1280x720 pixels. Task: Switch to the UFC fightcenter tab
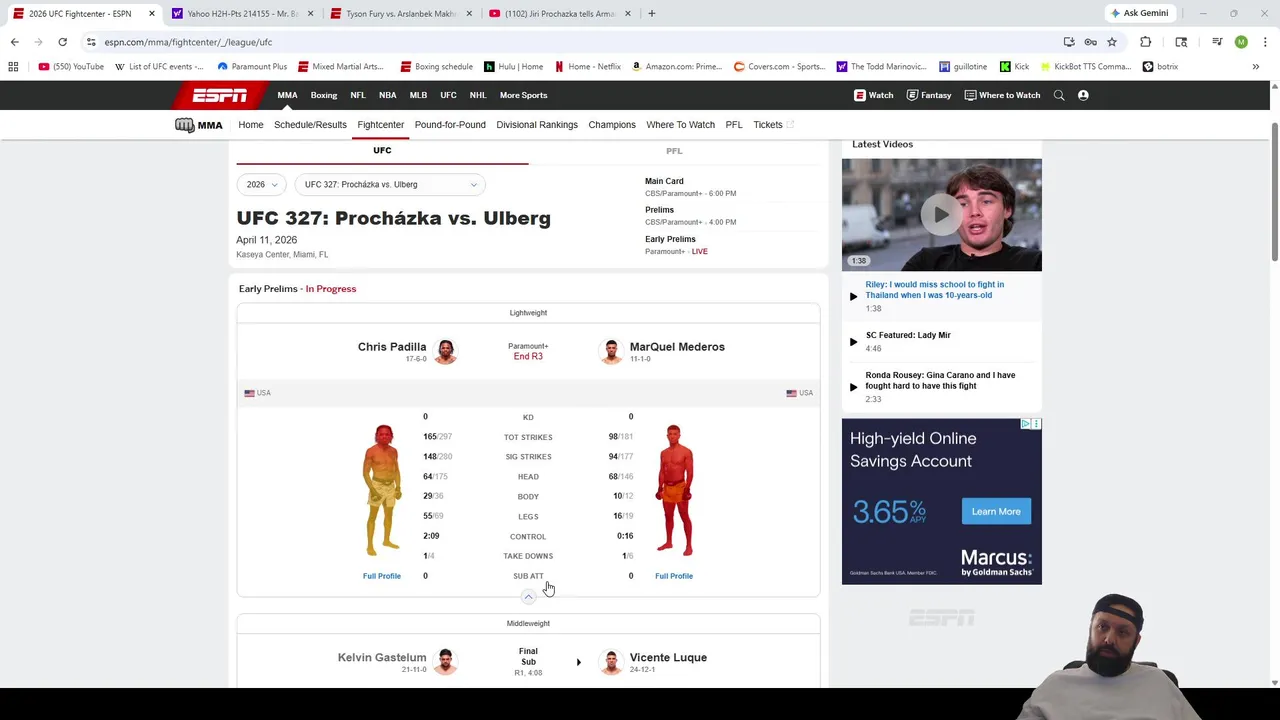coord(382,150)
